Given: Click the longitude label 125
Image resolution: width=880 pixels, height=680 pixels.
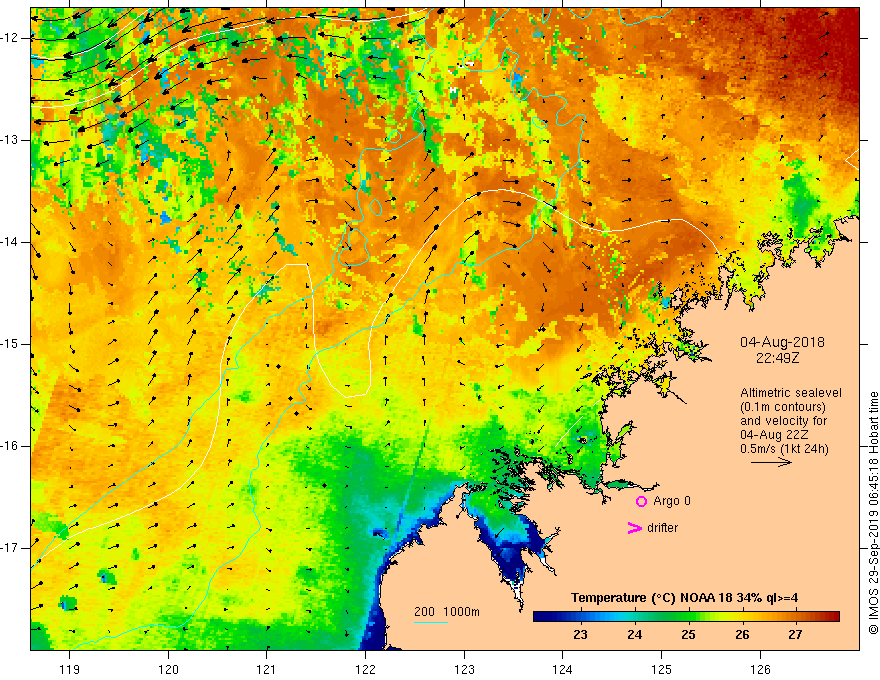Looking at the screenshot, I should [662, 669].
